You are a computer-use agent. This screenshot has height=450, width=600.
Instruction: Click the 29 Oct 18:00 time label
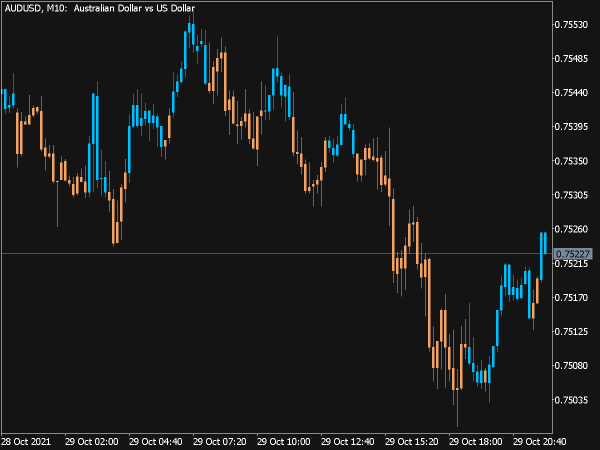(475, 442)
